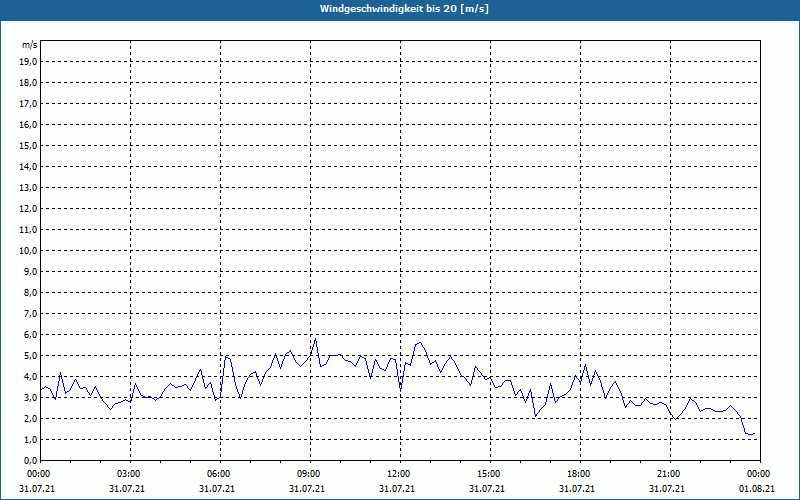This screenshot has width=800, height=500.
Task: Click the 15:00 time label
Action: (490, 474)
